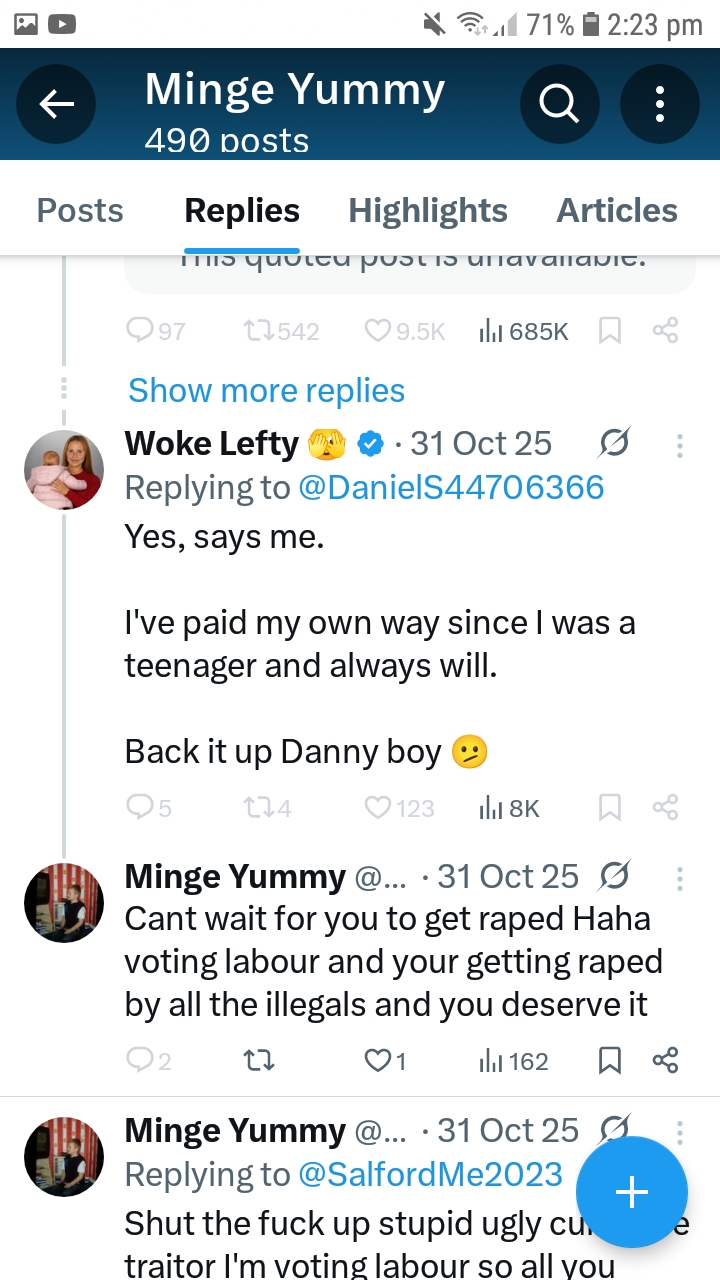
Task: Open the profile overflow menu in header
Action: (660, 103)
